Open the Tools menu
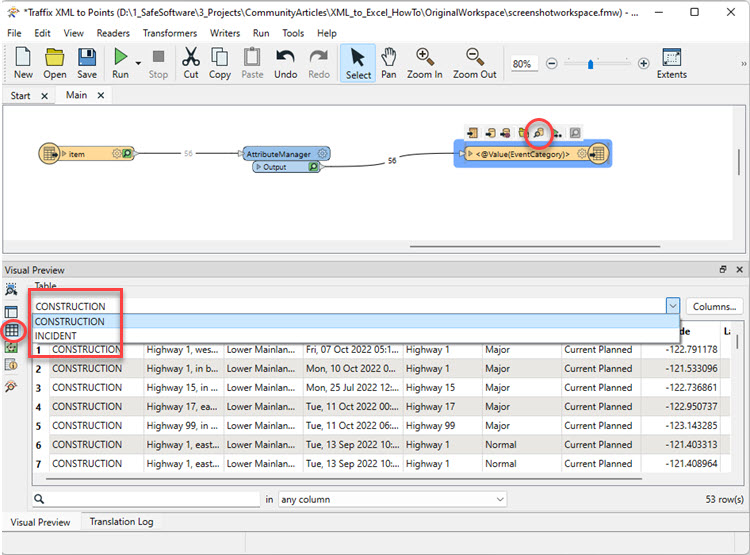 [x=293, y=33]
